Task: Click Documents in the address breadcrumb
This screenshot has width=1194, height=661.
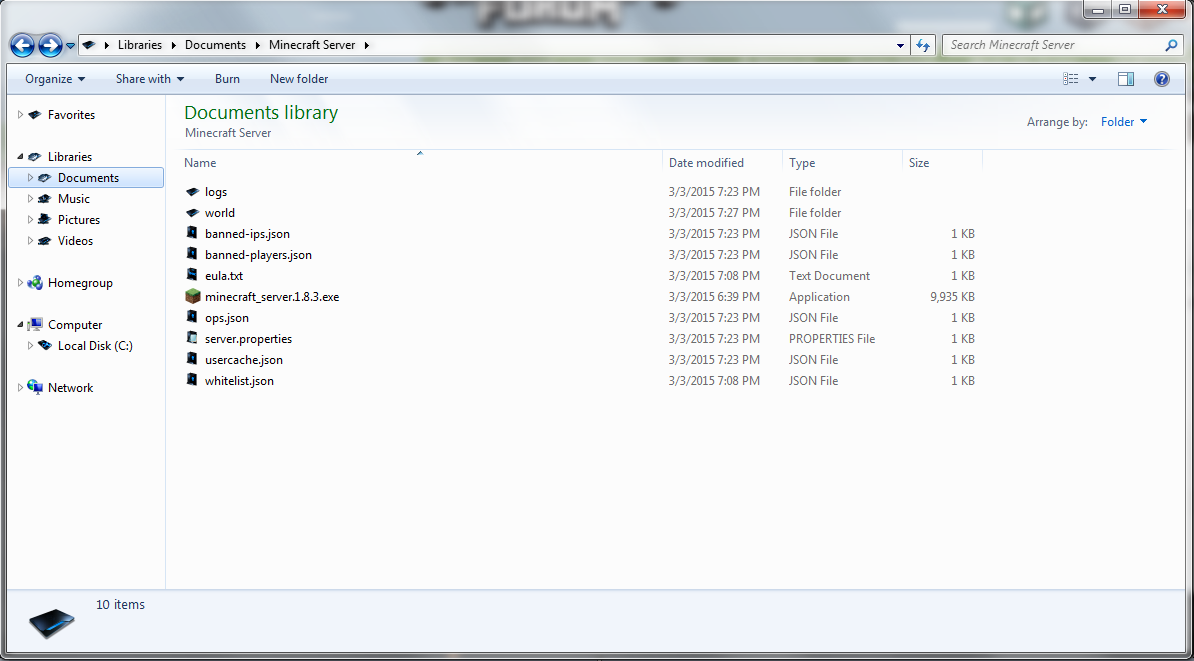Action: coord(215,45)
